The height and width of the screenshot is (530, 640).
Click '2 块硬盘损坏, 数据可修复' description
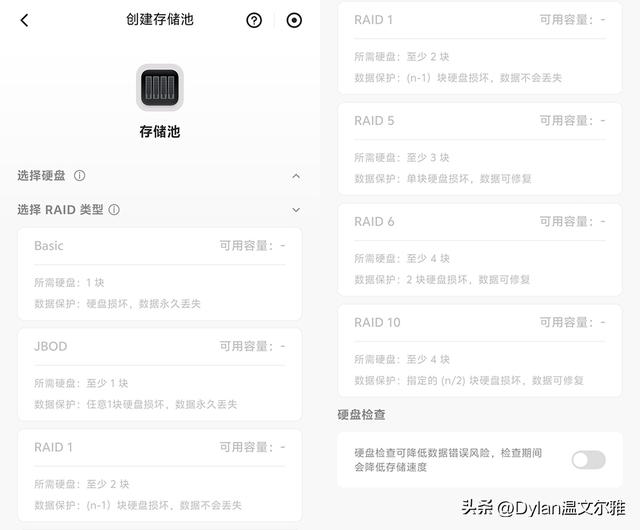[x=468, y=280]
